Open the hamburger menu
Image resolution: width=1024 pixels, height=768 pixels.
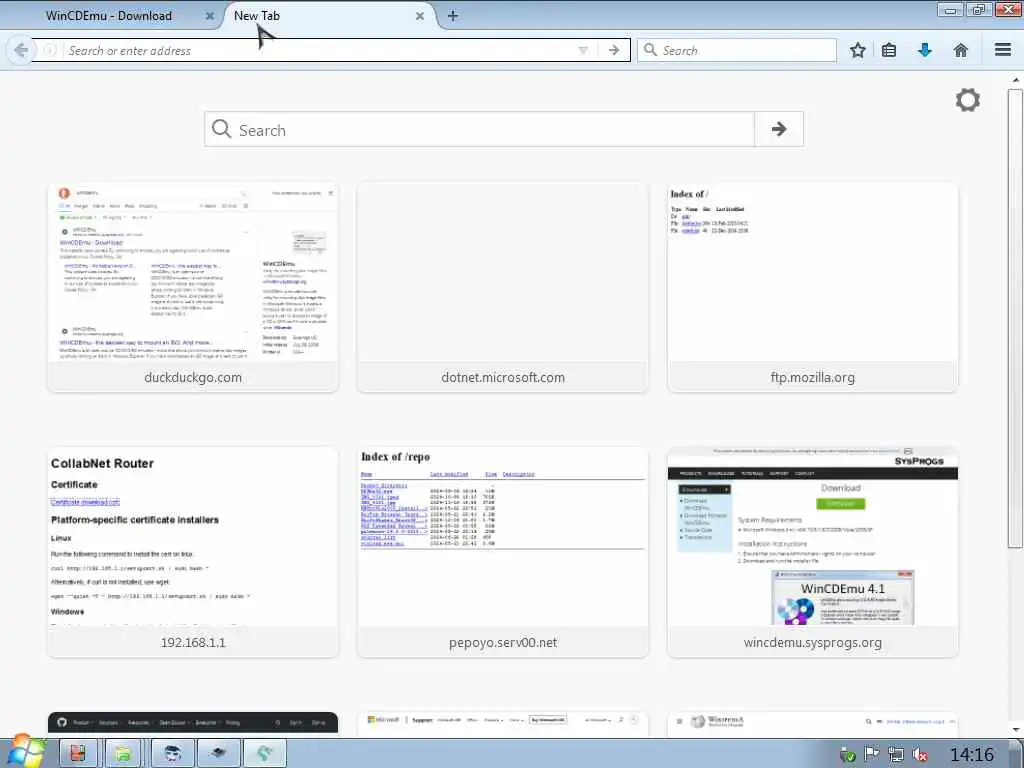(1003, 50)
